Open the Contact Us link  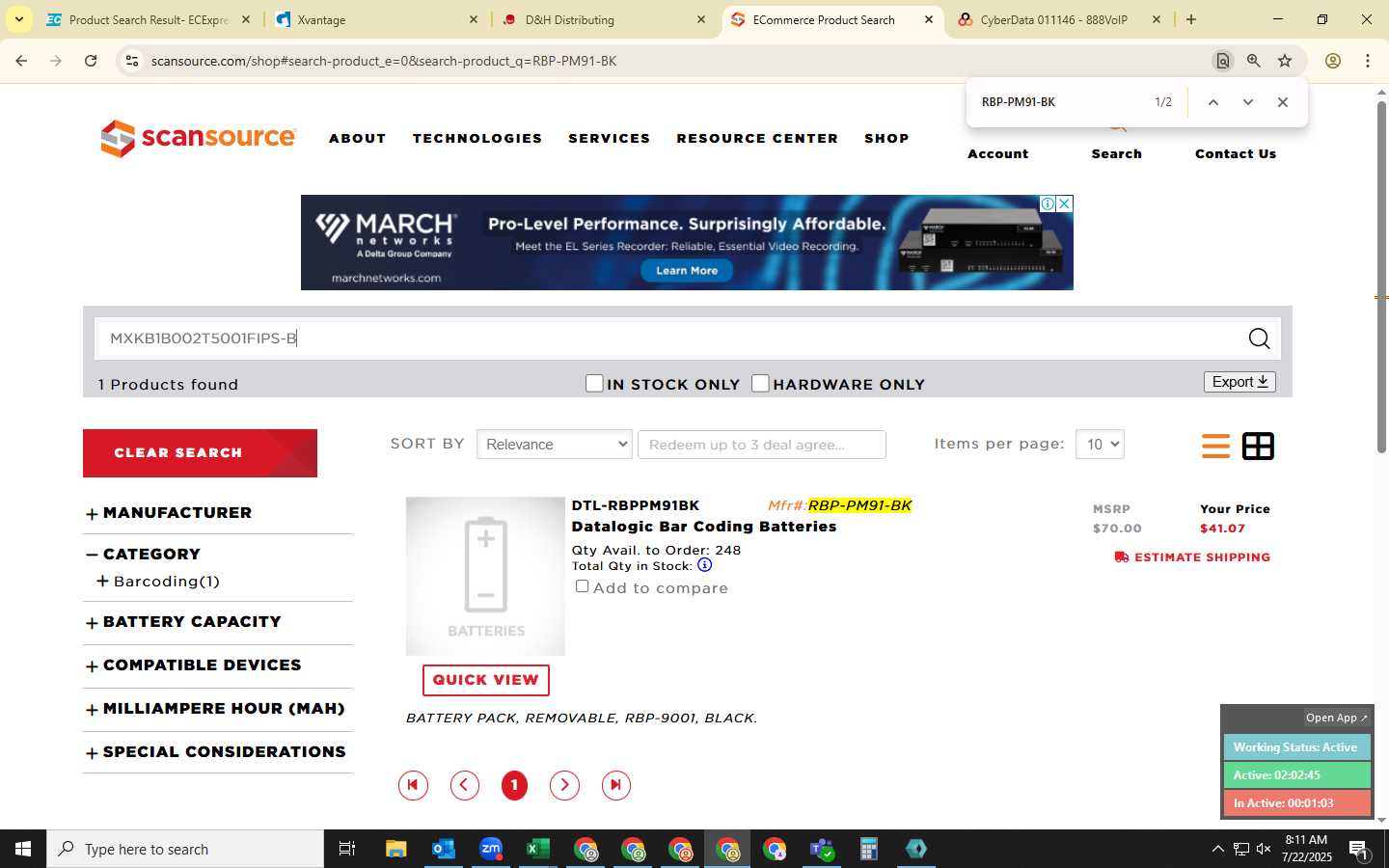point(1236,153)
